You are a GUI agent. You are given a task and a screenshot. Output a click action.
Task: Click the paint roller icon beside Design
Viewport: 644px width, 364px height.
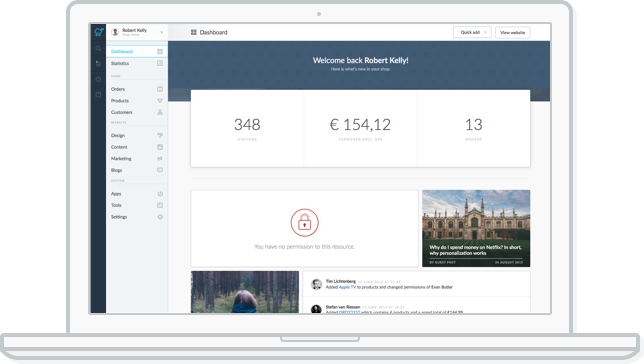click(x=160, y=135)
